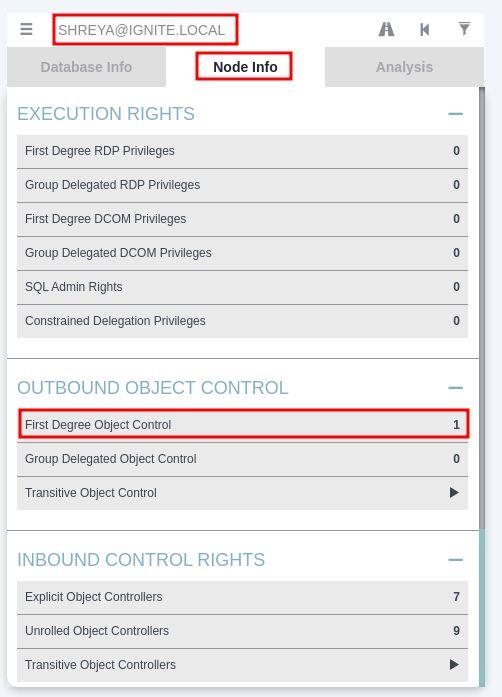Run the Transitive Object Controllers play arrow

454,665
